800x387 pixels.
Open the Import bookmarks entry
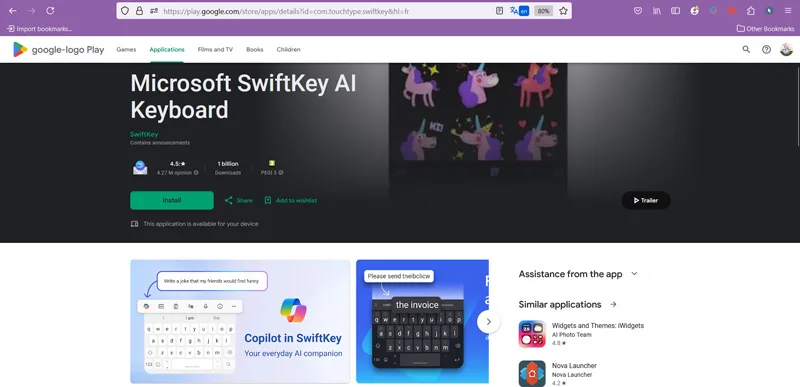[39, 29]
